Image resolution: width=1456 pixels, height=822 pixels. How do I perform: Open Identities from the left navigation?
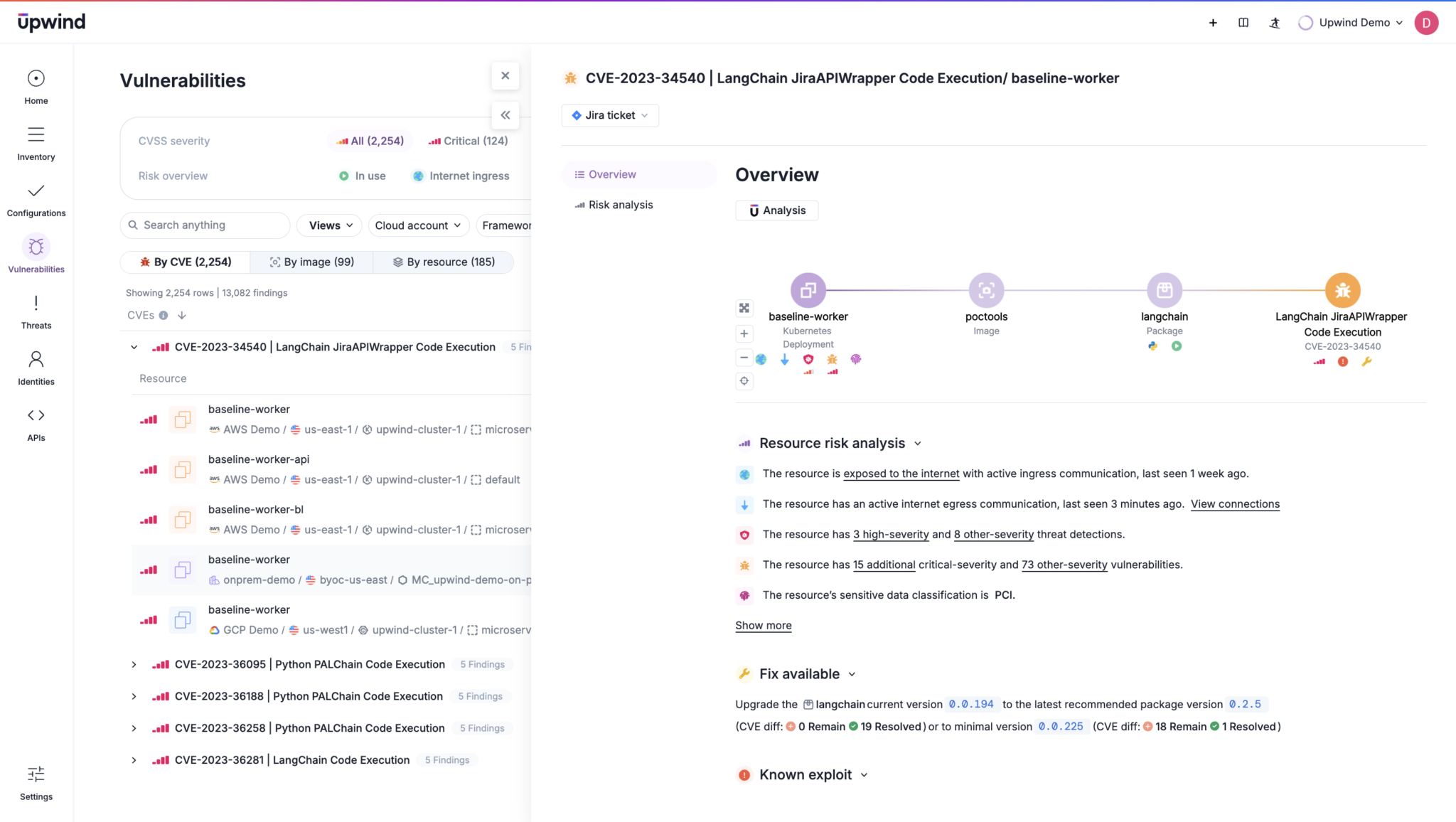click(36, 368)
